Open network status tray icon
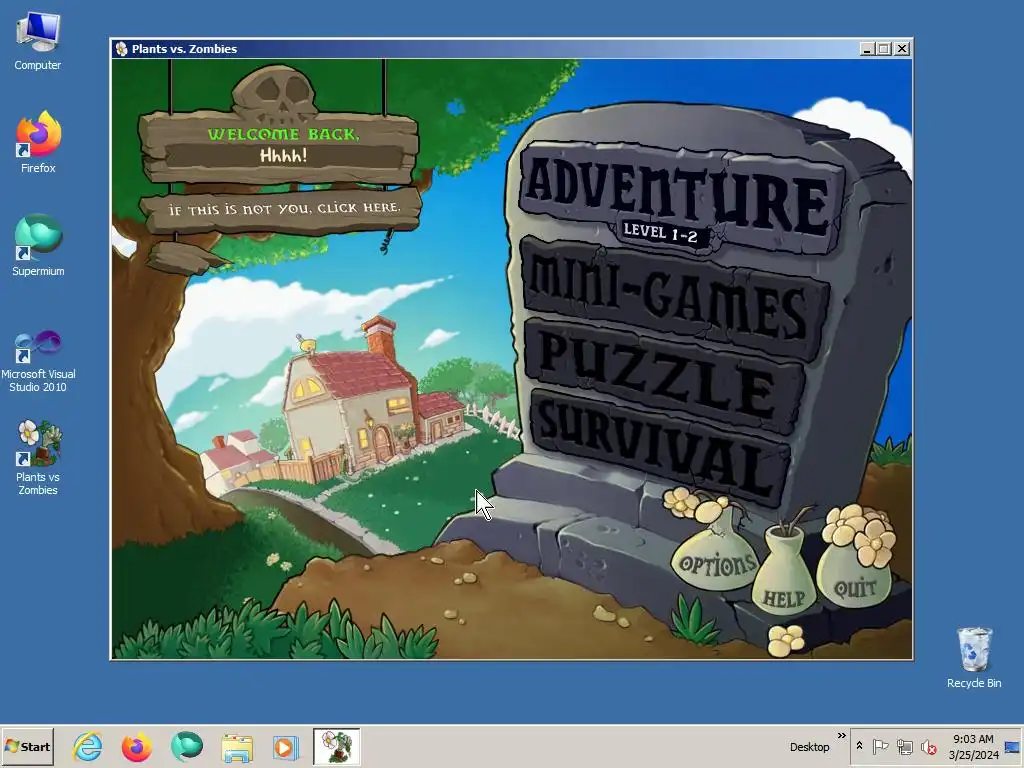 pos(904,746)
